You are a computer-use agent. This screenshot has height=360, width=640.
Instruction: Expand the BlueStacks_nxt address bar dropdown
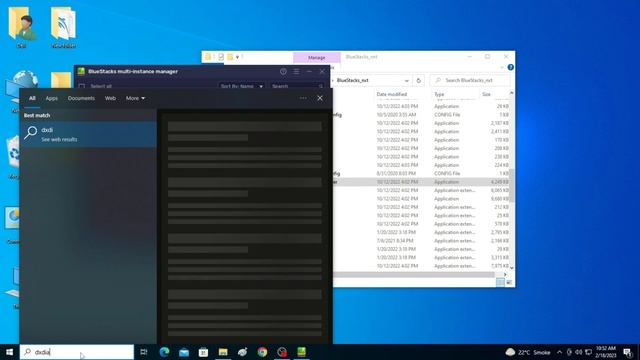pyautogui.click(x=407, y=81)
